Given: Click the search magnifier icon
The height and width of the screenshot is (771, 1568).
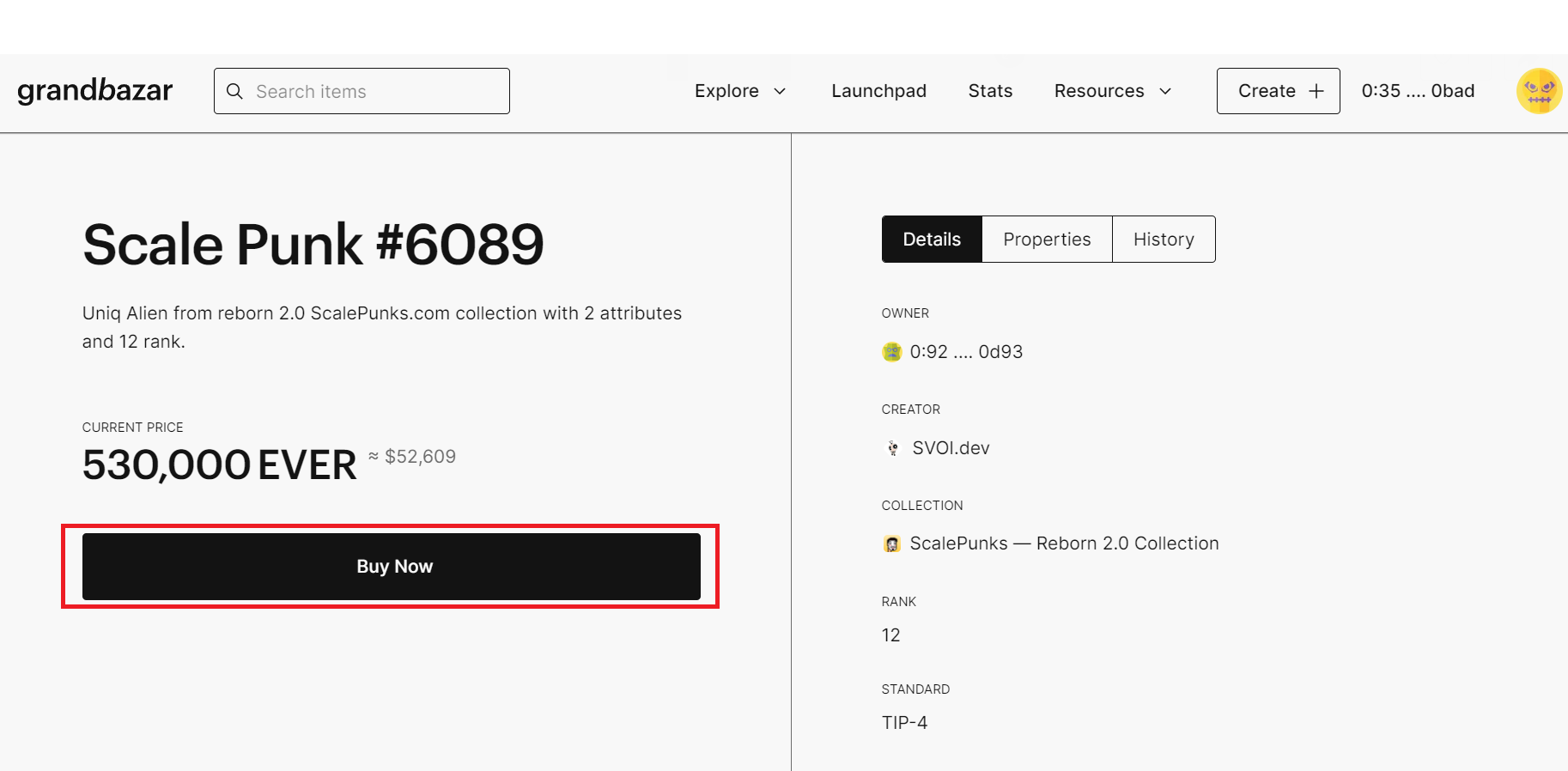Looking at the screenshot, I should (234, 91).
